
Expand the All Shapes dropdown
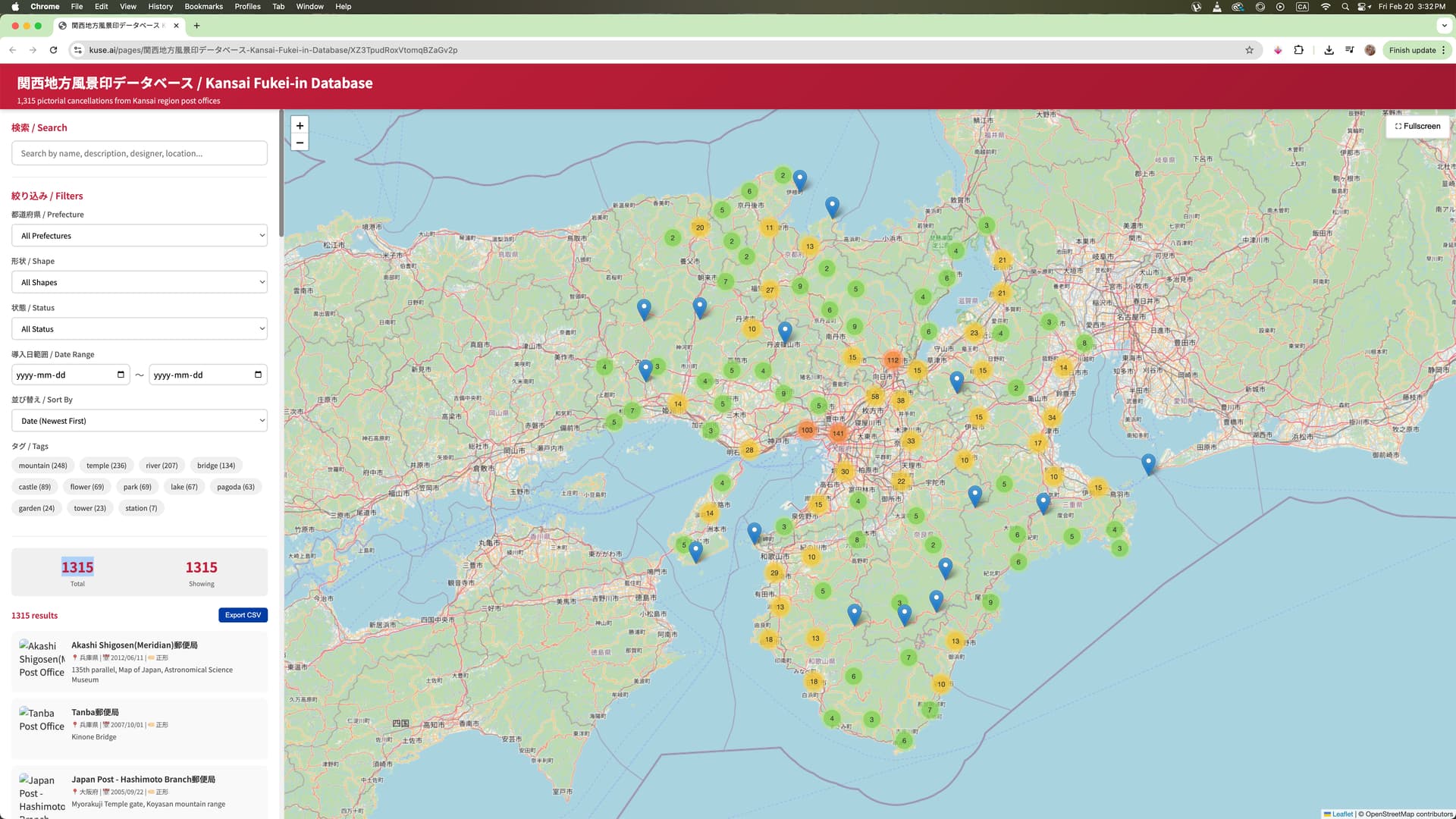coord(140,282)
